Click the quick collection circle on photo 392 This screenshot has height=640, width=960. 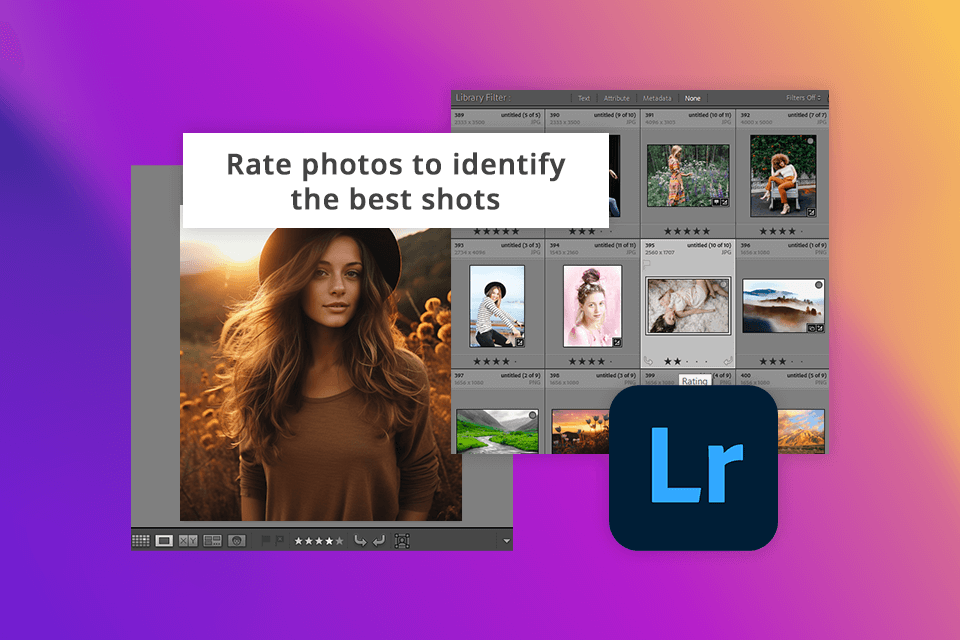810,141
